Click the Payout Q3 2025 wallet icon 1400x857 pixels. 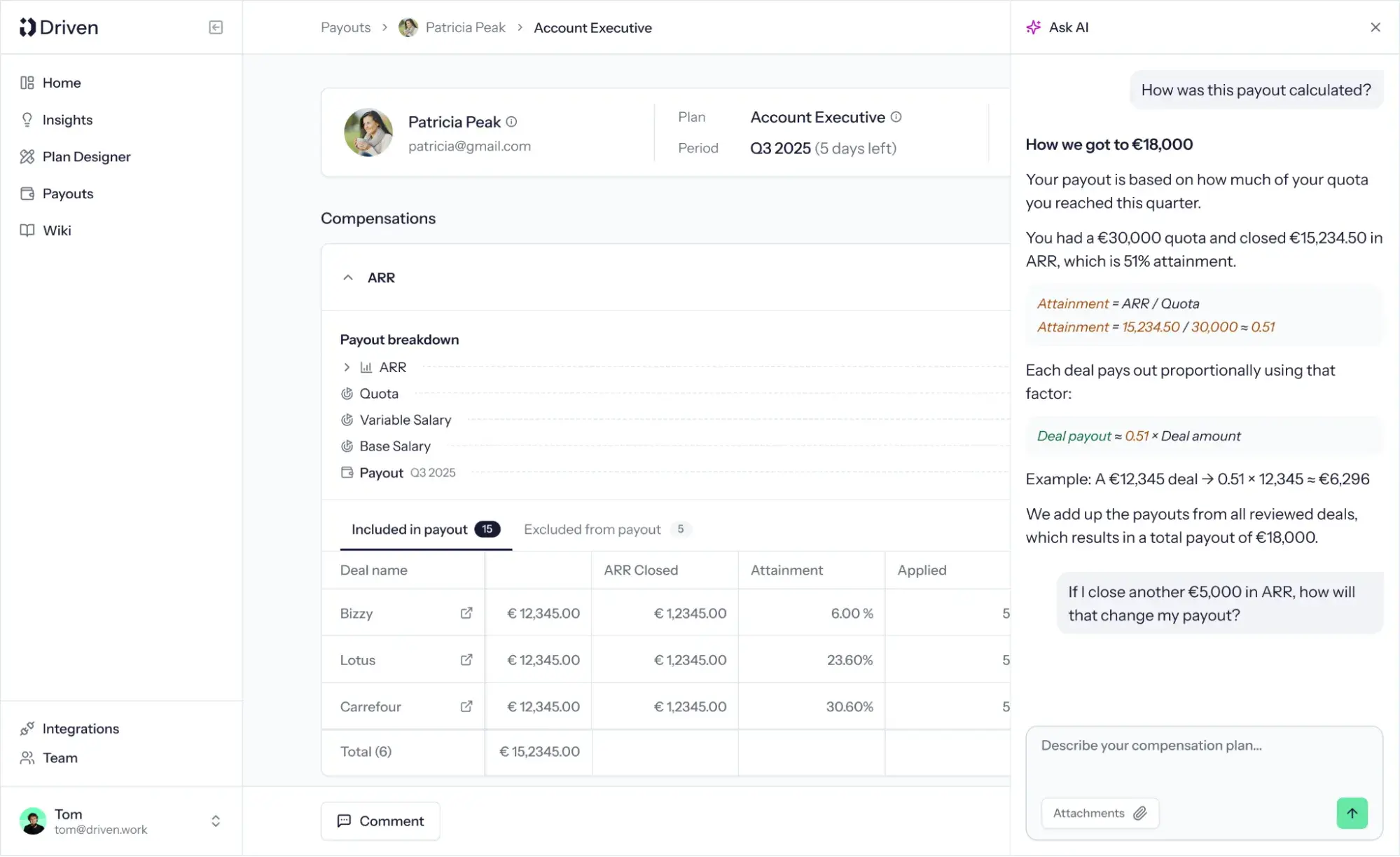pyautogui.click(x=347, y=472)
